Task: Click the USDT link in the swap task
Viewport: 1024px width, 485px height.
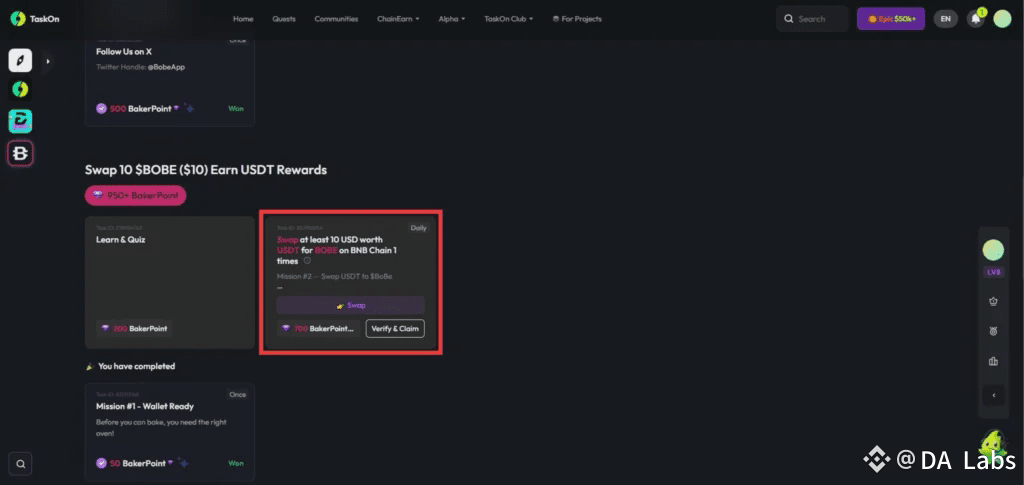Action: click(288, 250)
